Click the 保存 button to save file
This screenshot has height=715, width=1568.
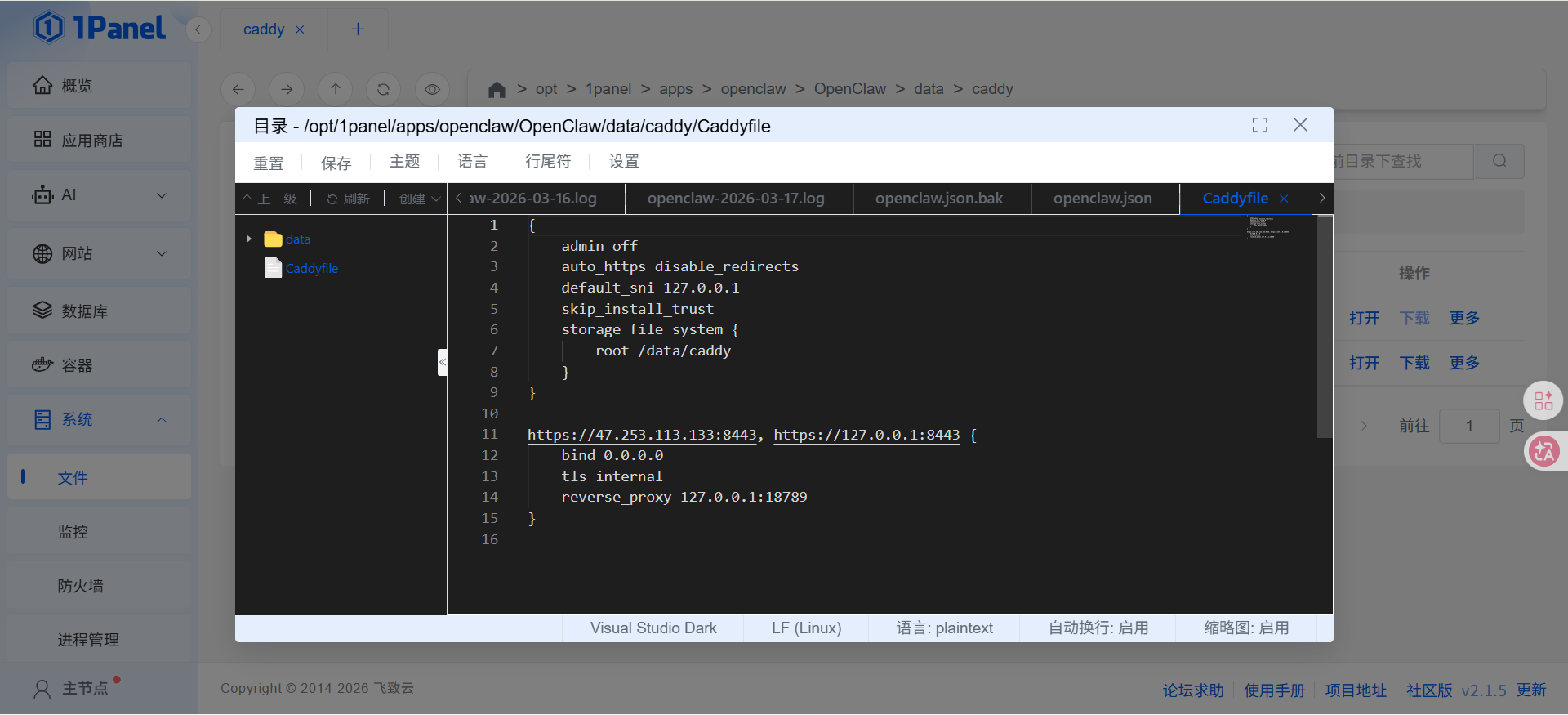tap(336, 163)
